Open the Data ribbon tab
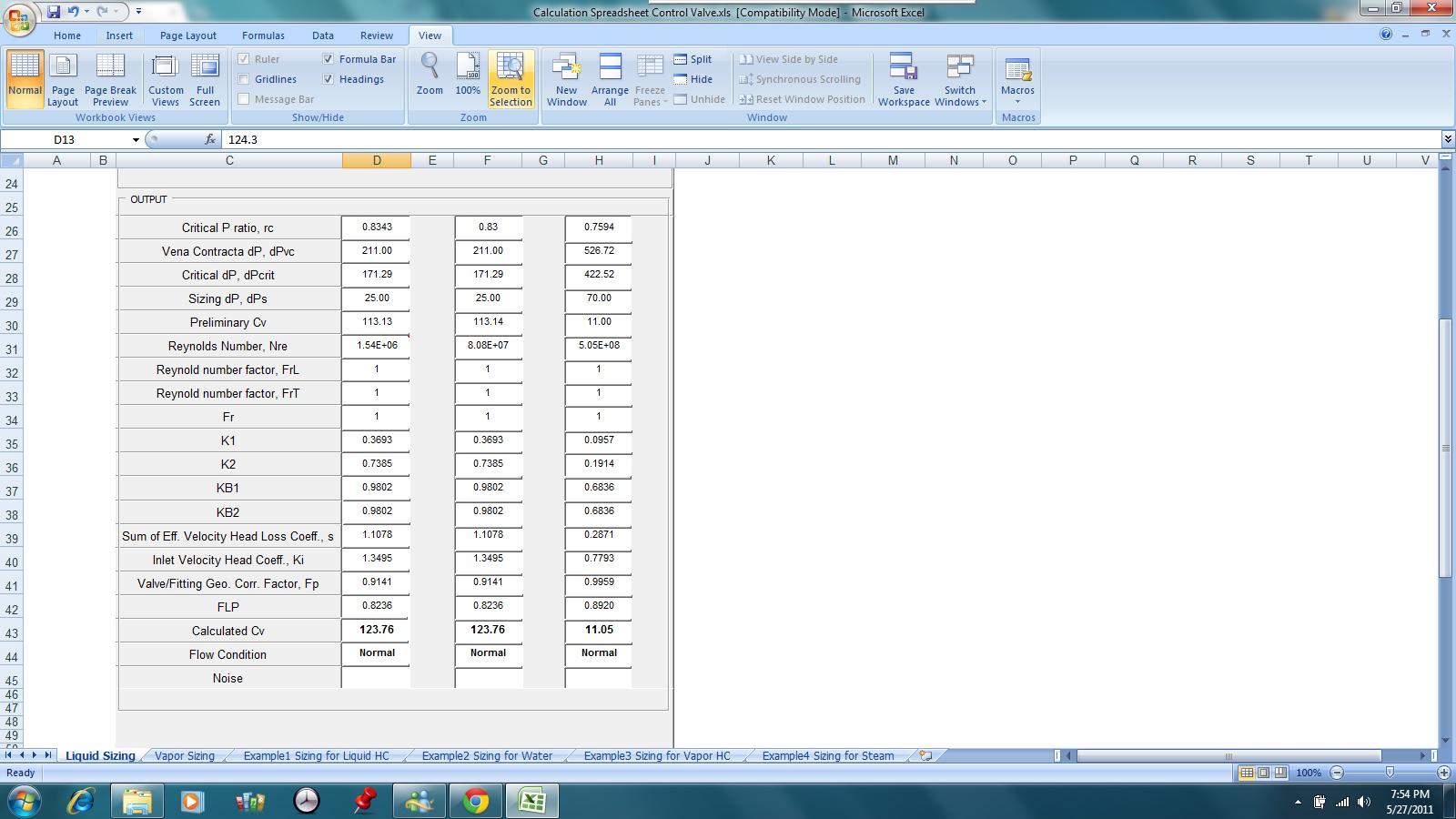The width and height of the screenshot is (1456, 819). click(323, 35)
